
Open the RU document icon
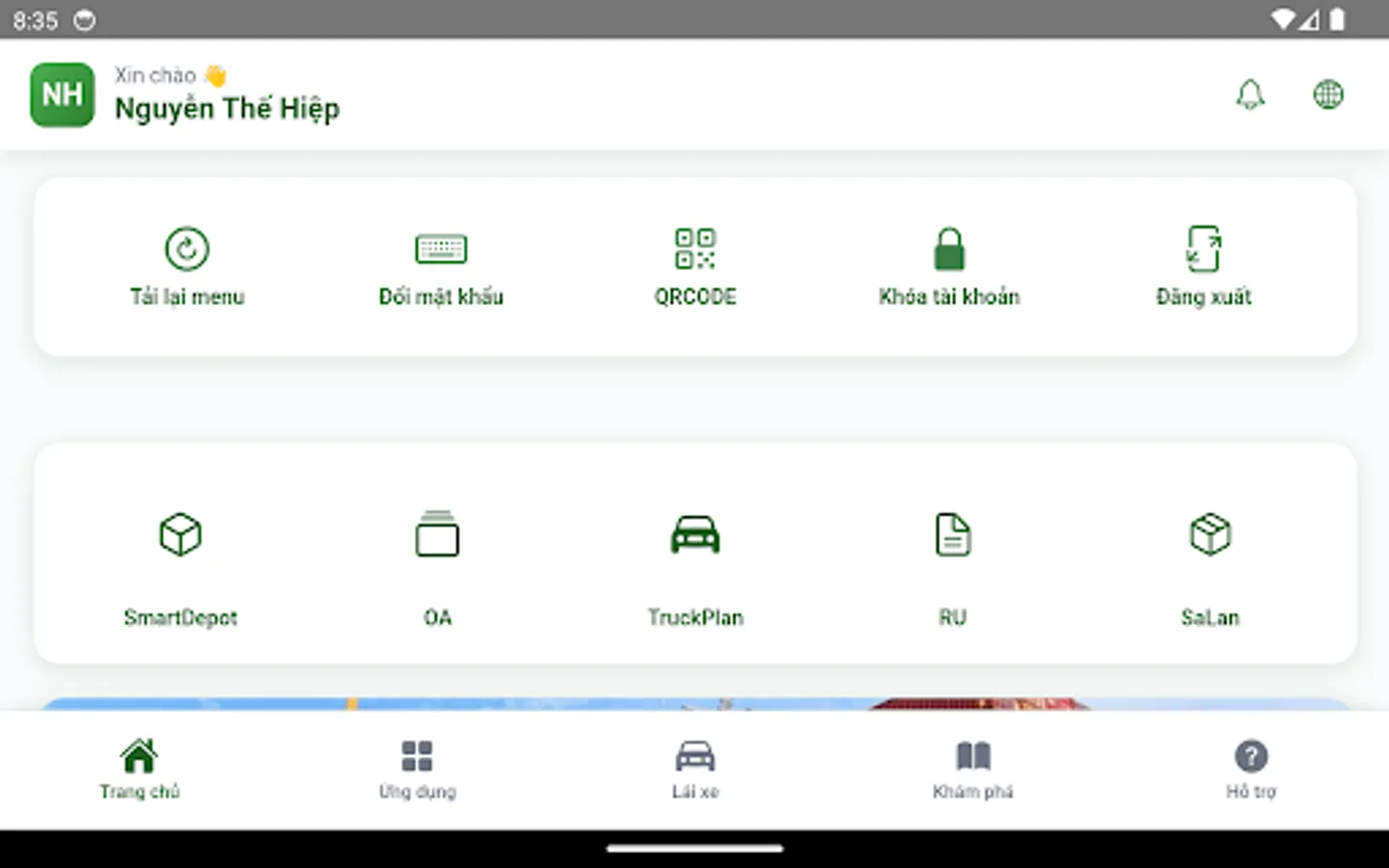953,534
